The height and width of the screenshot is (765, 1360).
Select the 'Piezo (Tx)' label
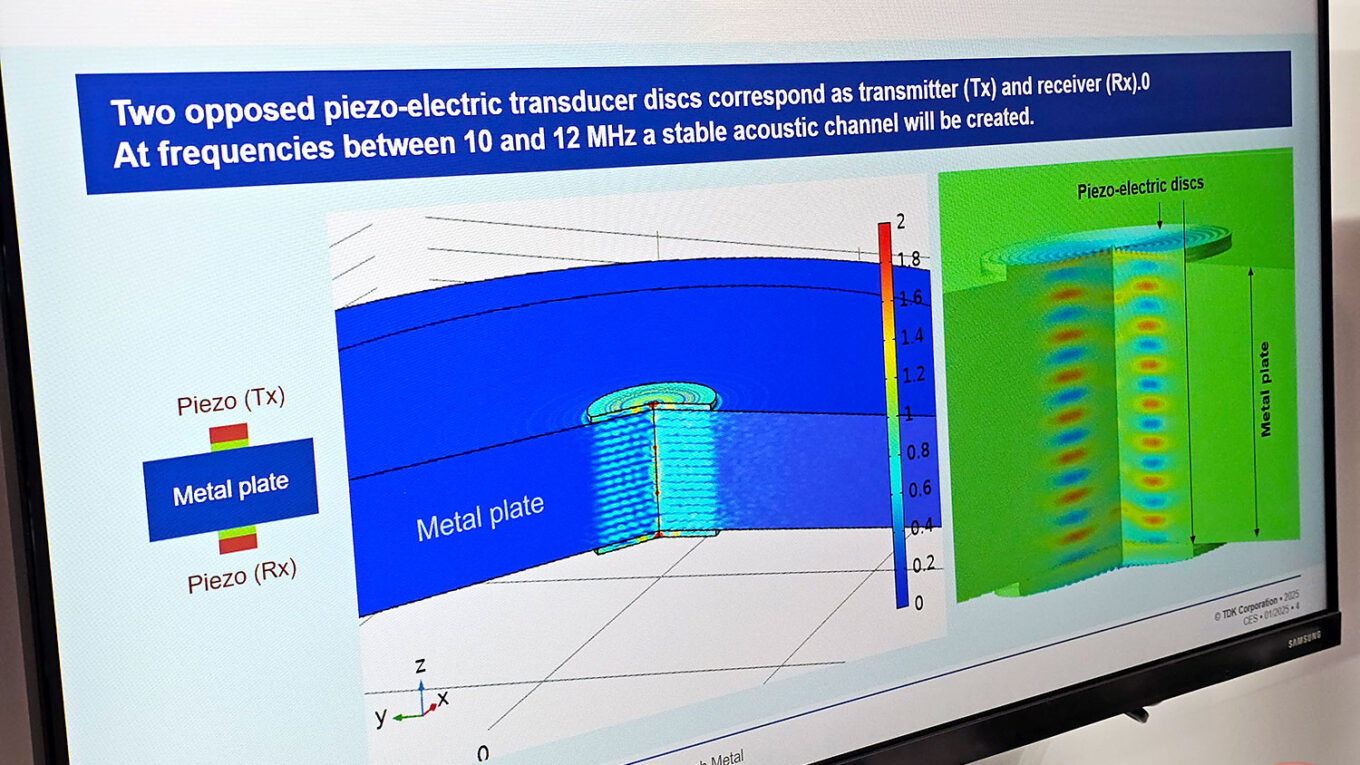(x=231, y=401)
